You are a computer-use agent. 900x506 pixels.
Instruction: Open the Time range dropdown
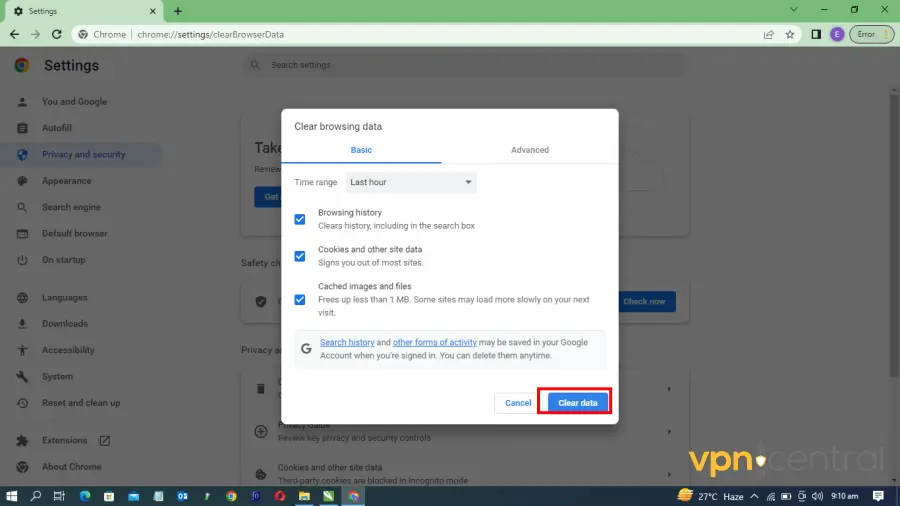411,182
